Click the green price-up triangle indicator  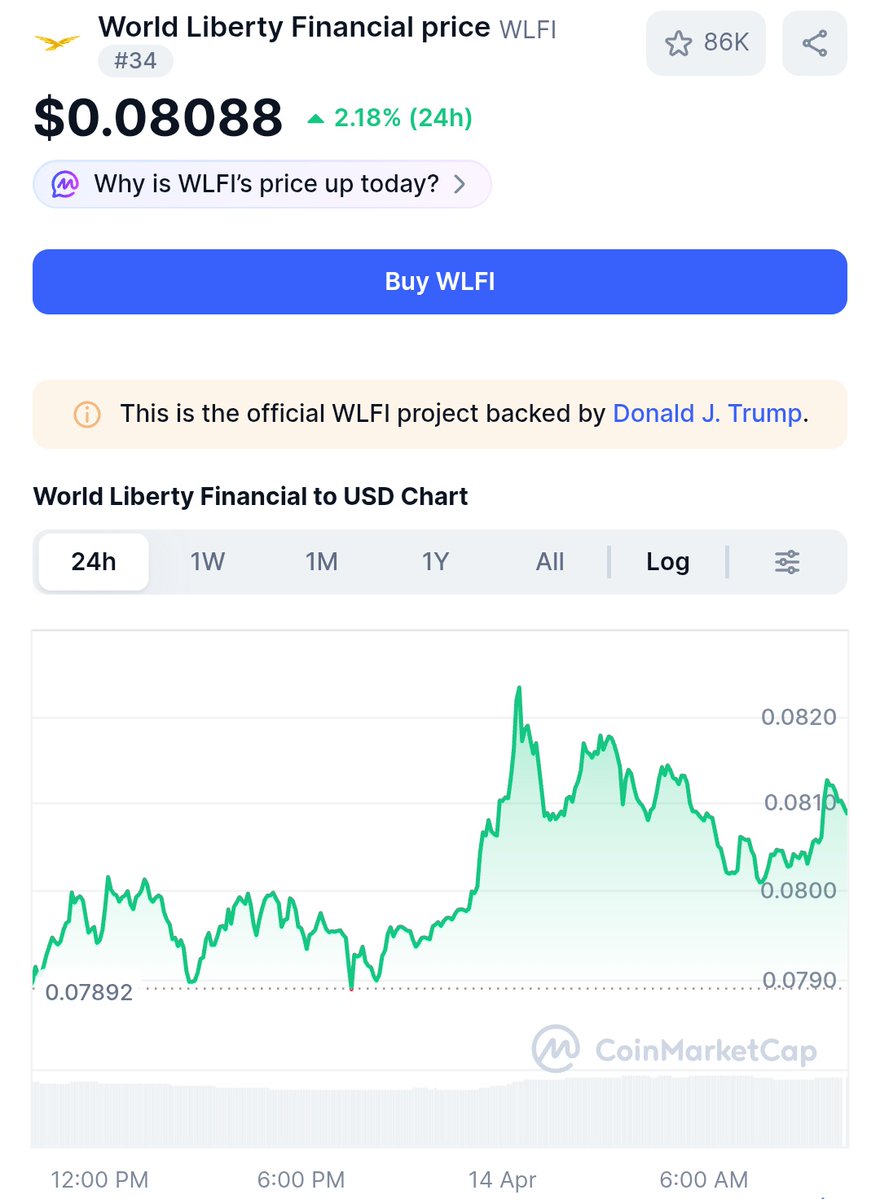(x=316, y=119)
